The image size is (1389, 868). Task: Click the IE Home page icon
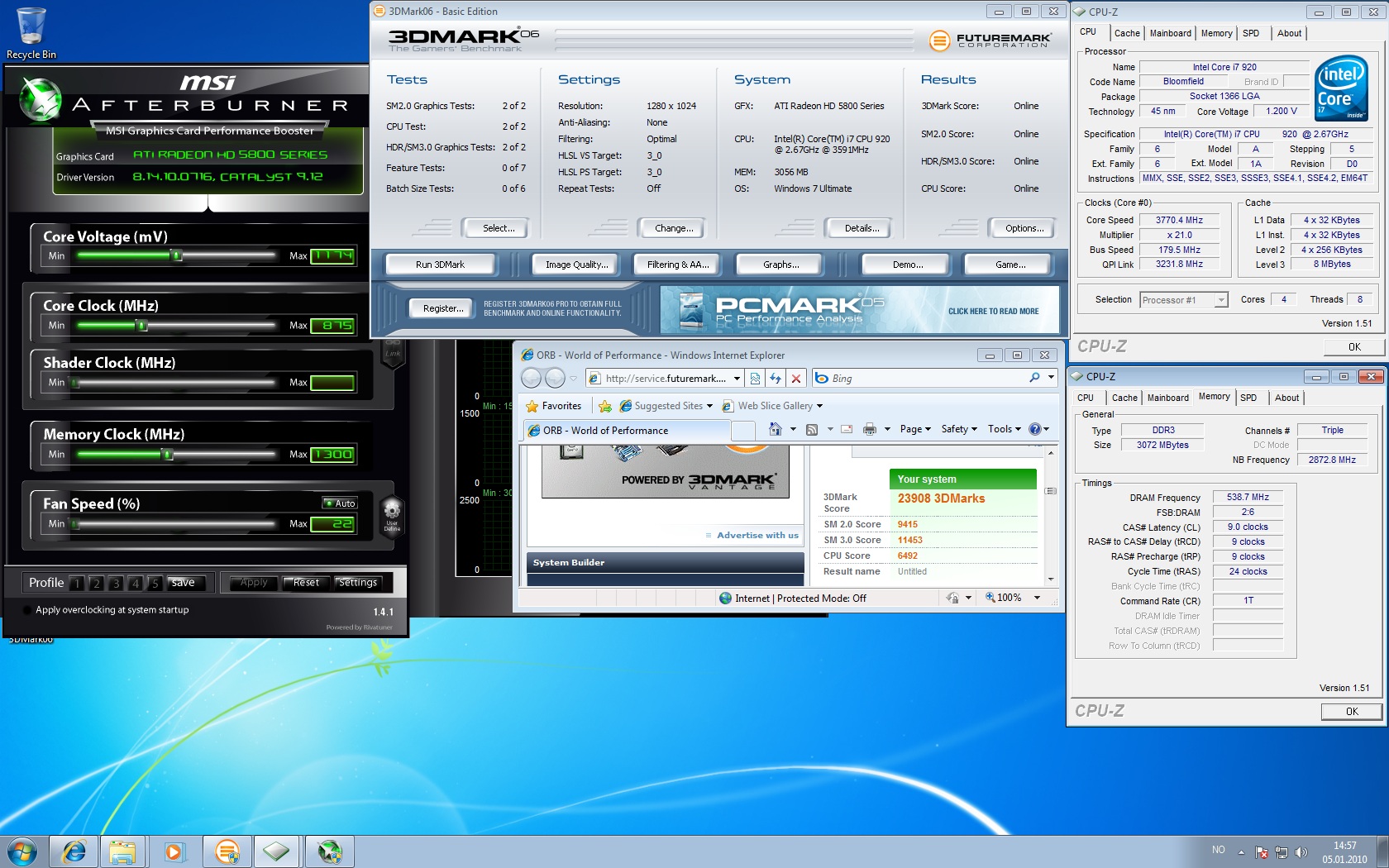click(776, 429)
